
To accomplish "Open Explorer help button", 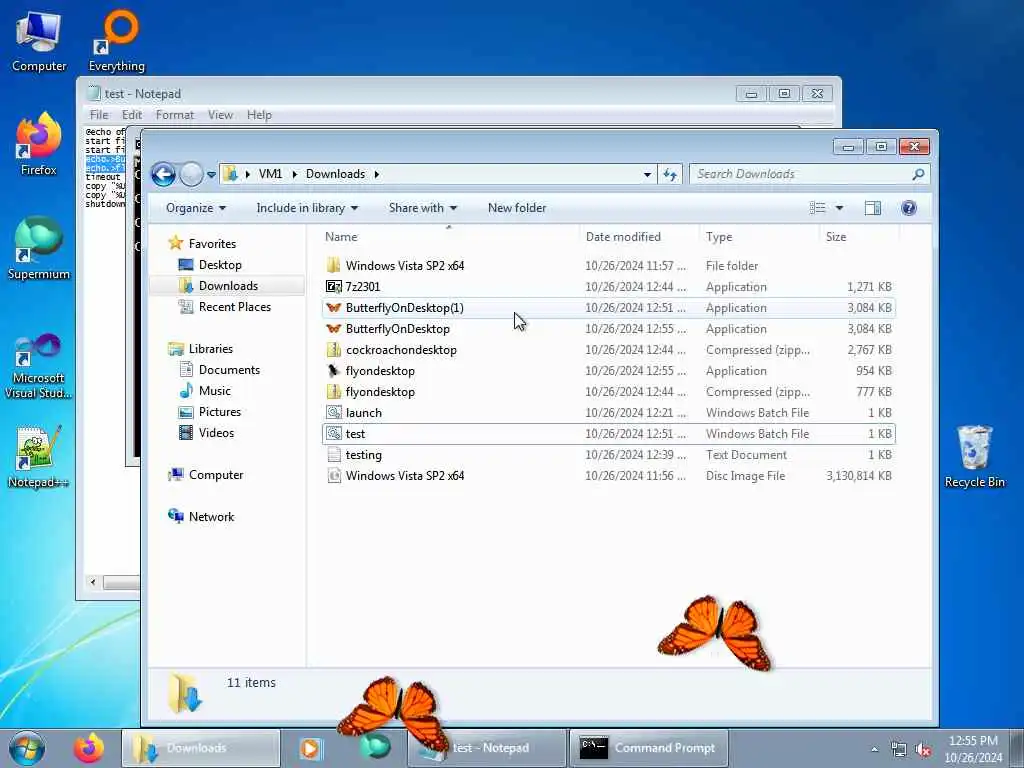I will [908, 208].
